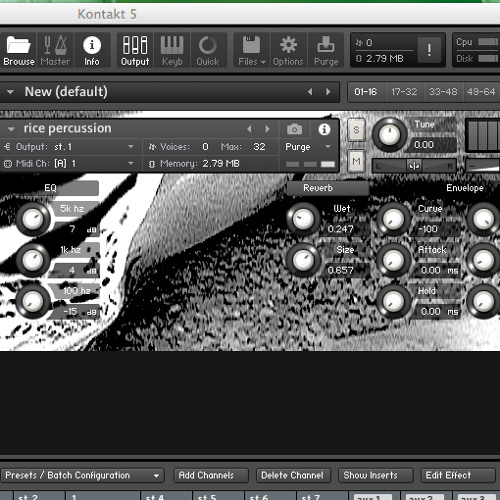Switch to instrument page 01-16
This screenshot has width=500, height=500.
366,92
